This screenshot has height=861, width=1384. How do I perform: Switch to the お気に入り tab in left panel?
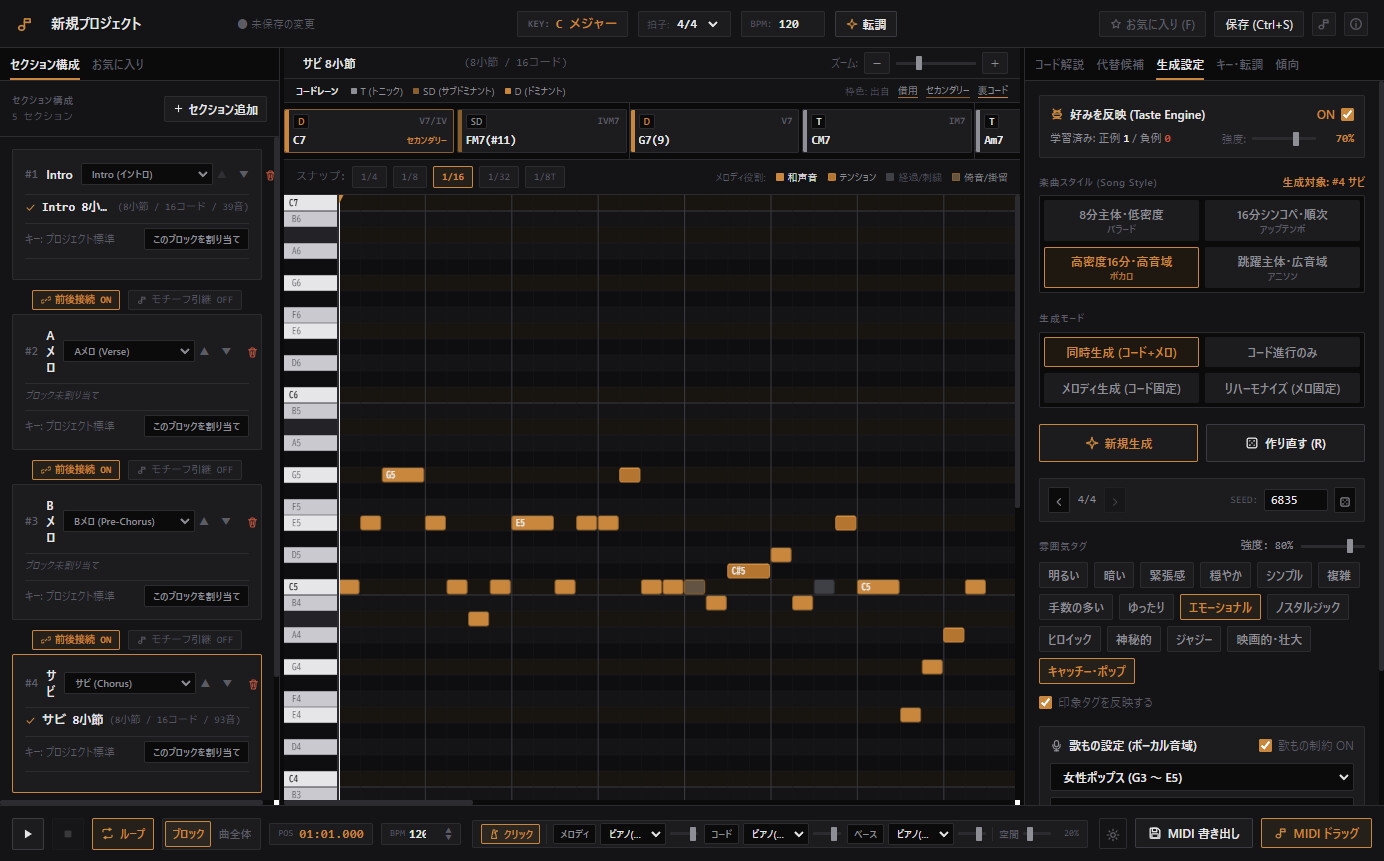point(118,64)
